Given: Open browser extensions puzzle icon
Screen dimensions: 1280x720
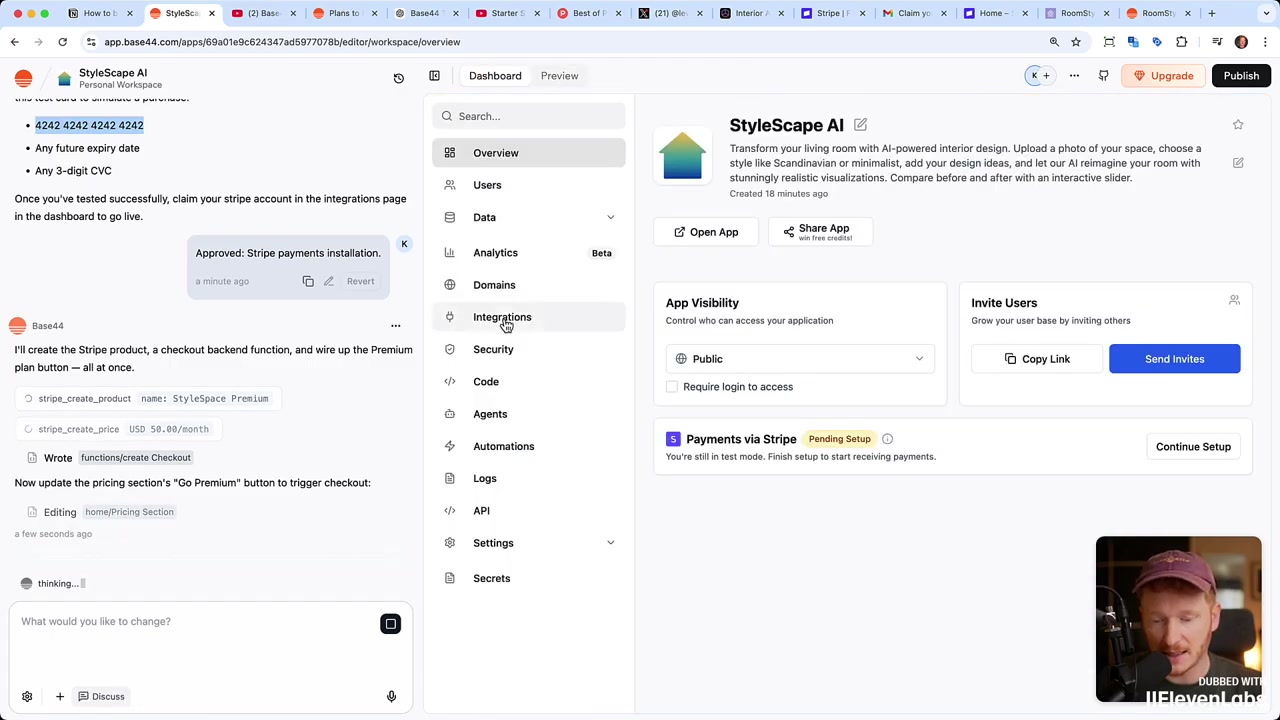Looking at the screenshot, I should click(1182, 42).
